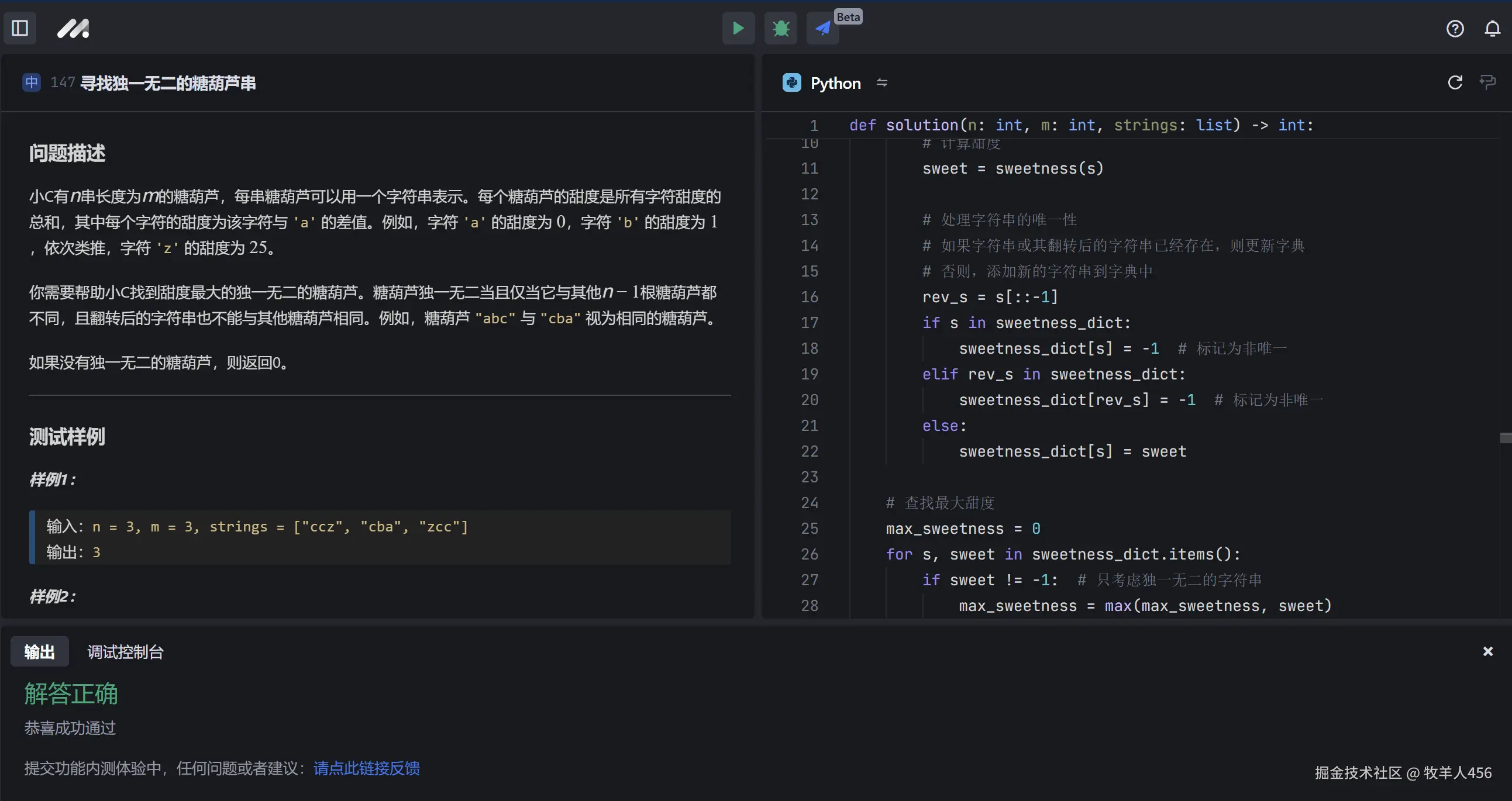This screenshot has width=1512, height=801.
Task: Run the code with the play icon
Action: pyautogui.click(x=738, y=28)
